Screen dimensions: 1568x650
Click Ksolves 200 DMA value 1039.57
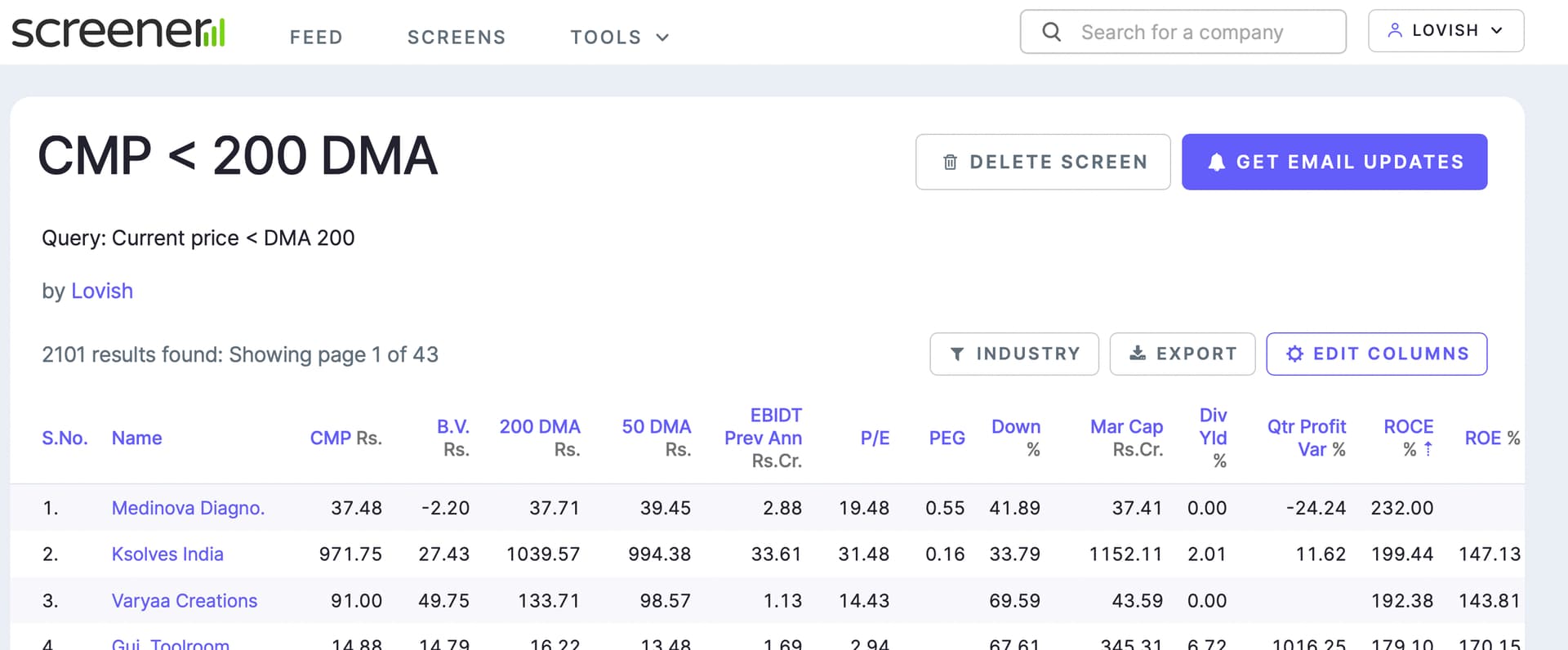(x=543, y=554)
